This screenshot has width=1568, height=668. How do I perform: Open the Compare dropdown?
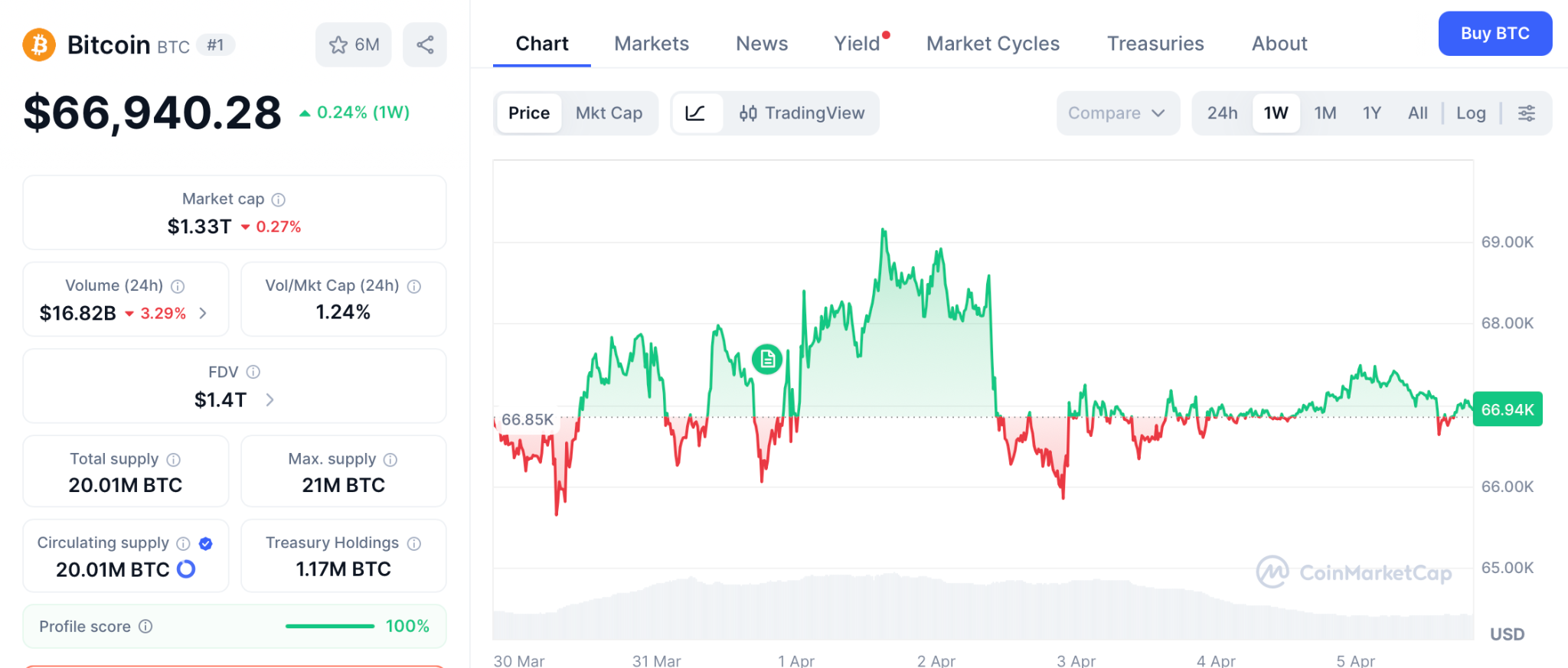1116,113
